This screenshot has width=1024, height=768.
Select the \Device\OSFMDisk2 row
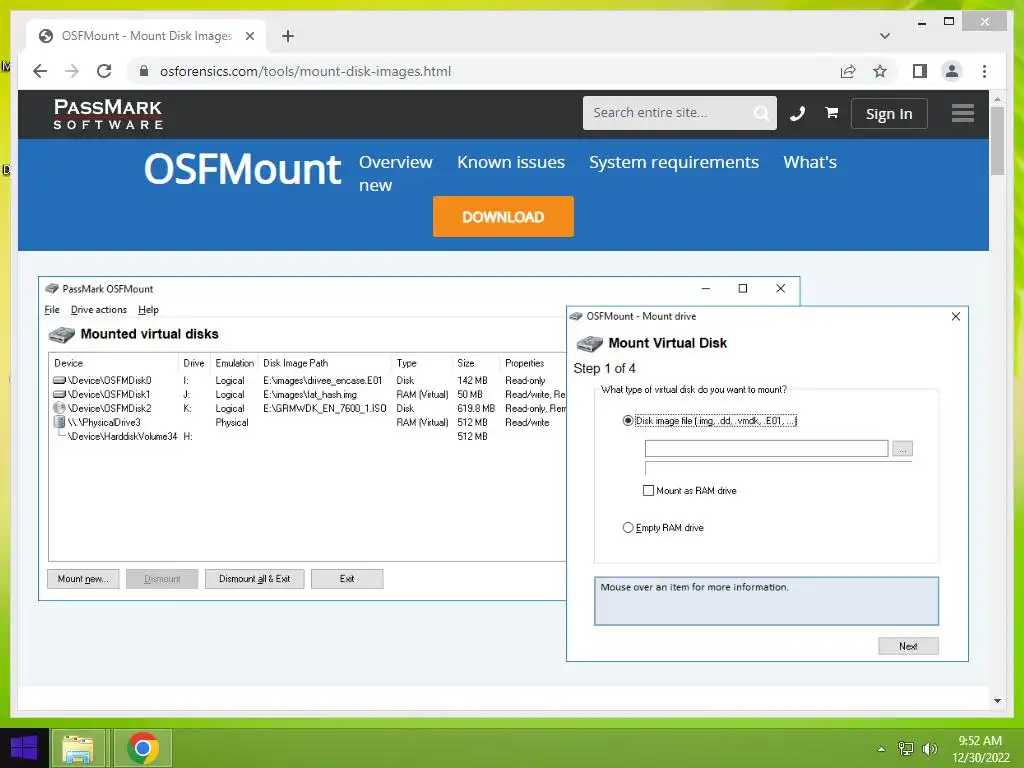pyautogui.click(x=307, y=408)
